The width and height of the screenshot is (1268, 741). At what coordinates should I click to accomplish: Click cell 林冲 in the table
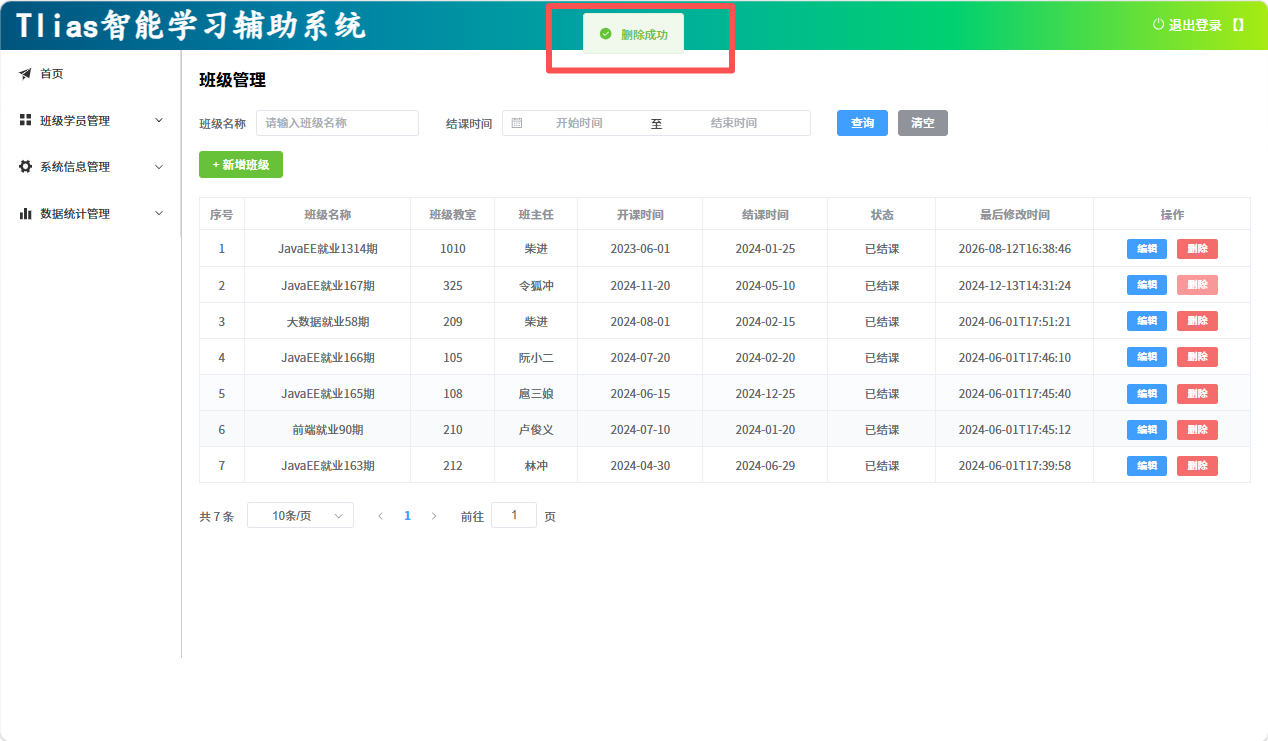coord(536,466)
